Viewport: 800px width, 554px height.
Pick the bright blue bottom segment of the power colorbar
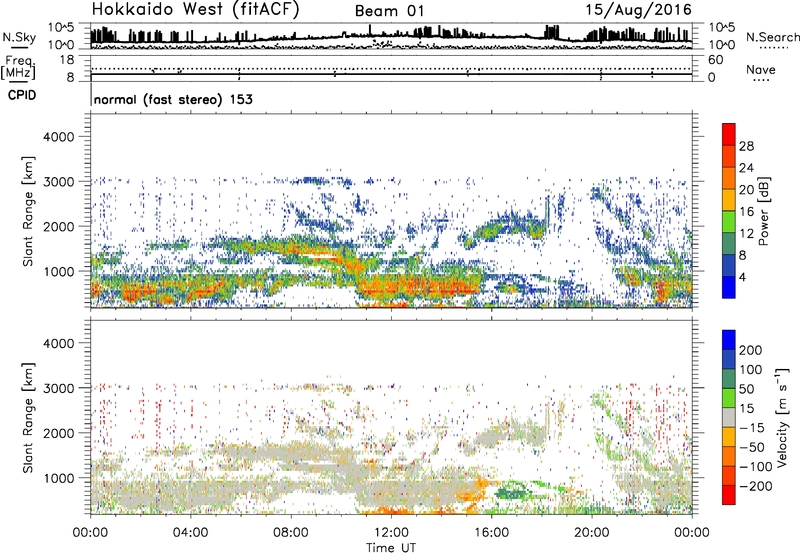point(729,287)
